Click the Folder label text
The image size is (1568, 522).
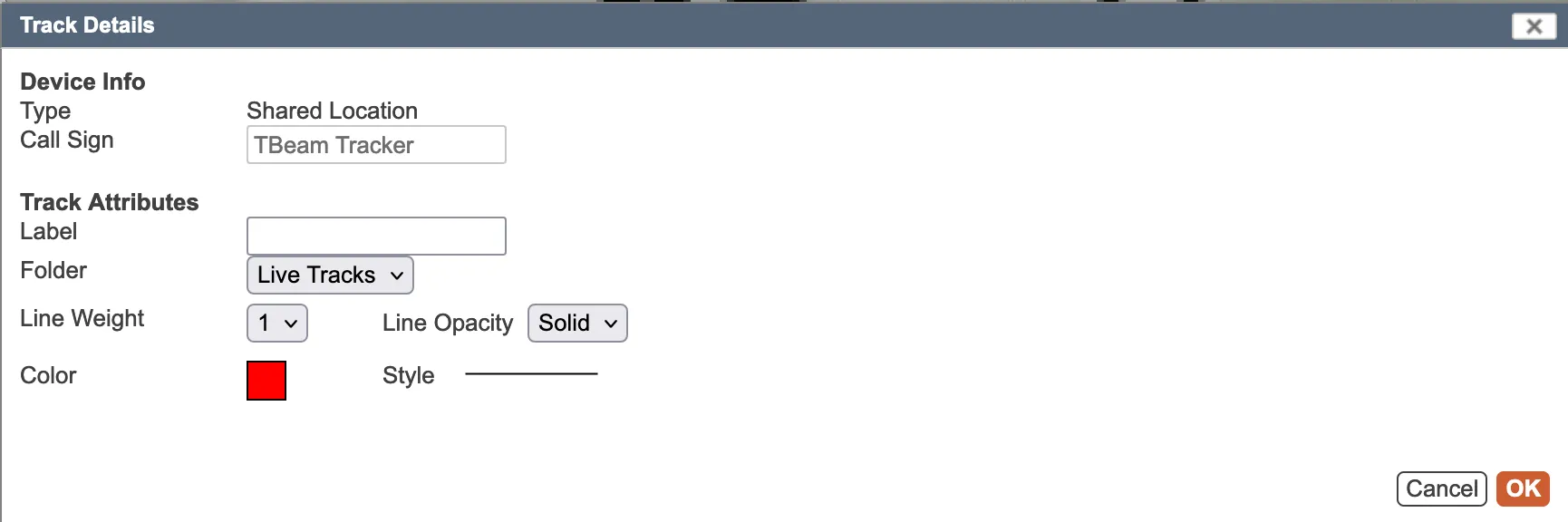pos(53,270)
